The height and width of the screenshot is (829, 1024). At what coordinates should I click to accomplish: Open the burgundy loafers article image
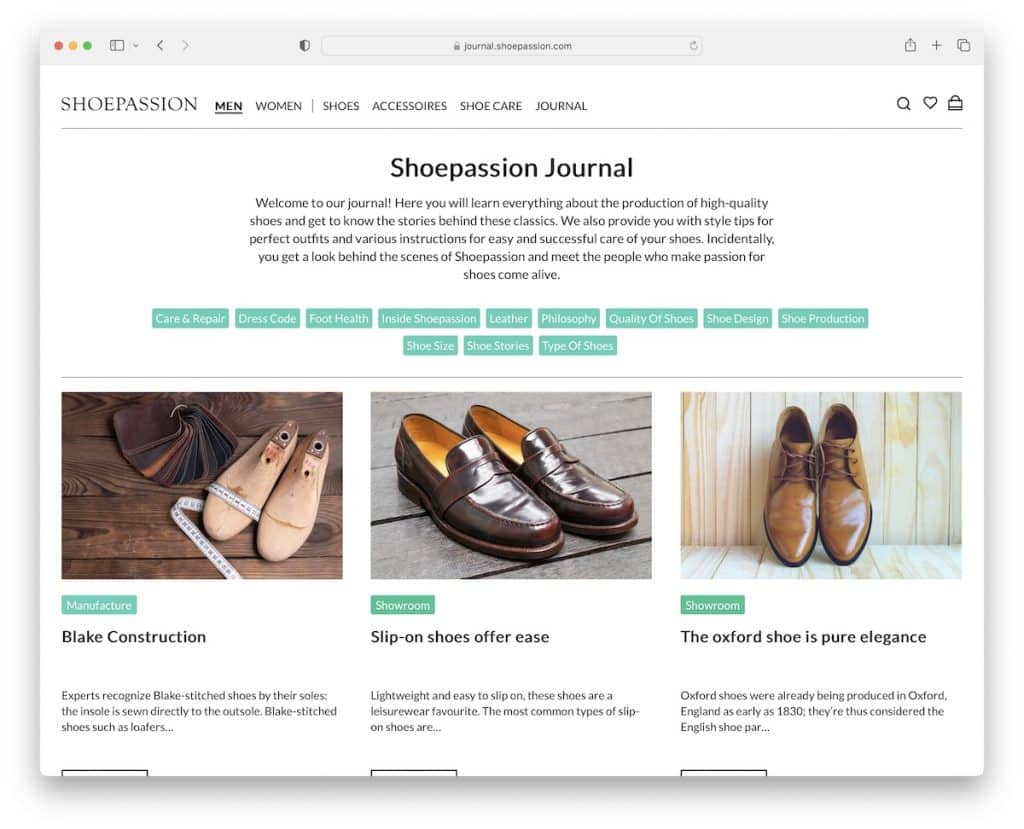(x=511, y=485)
